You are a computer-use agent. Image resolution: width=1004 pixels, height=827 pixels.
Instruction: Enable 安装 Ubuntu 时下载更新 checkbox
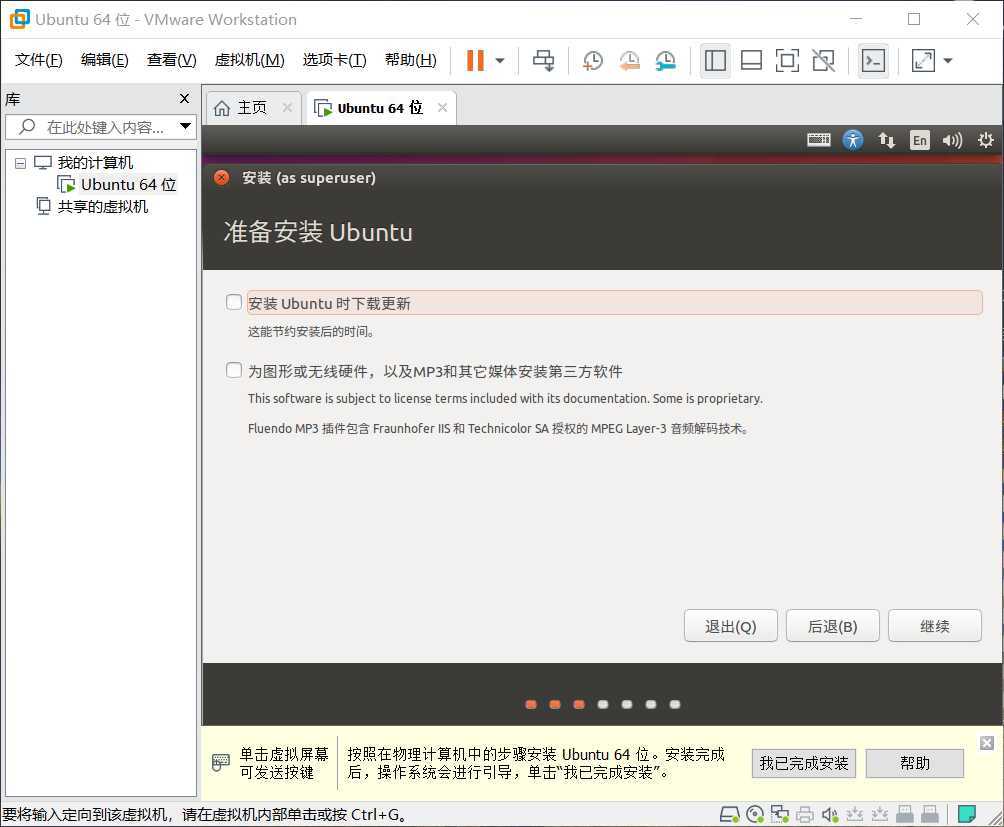(234, 301)
